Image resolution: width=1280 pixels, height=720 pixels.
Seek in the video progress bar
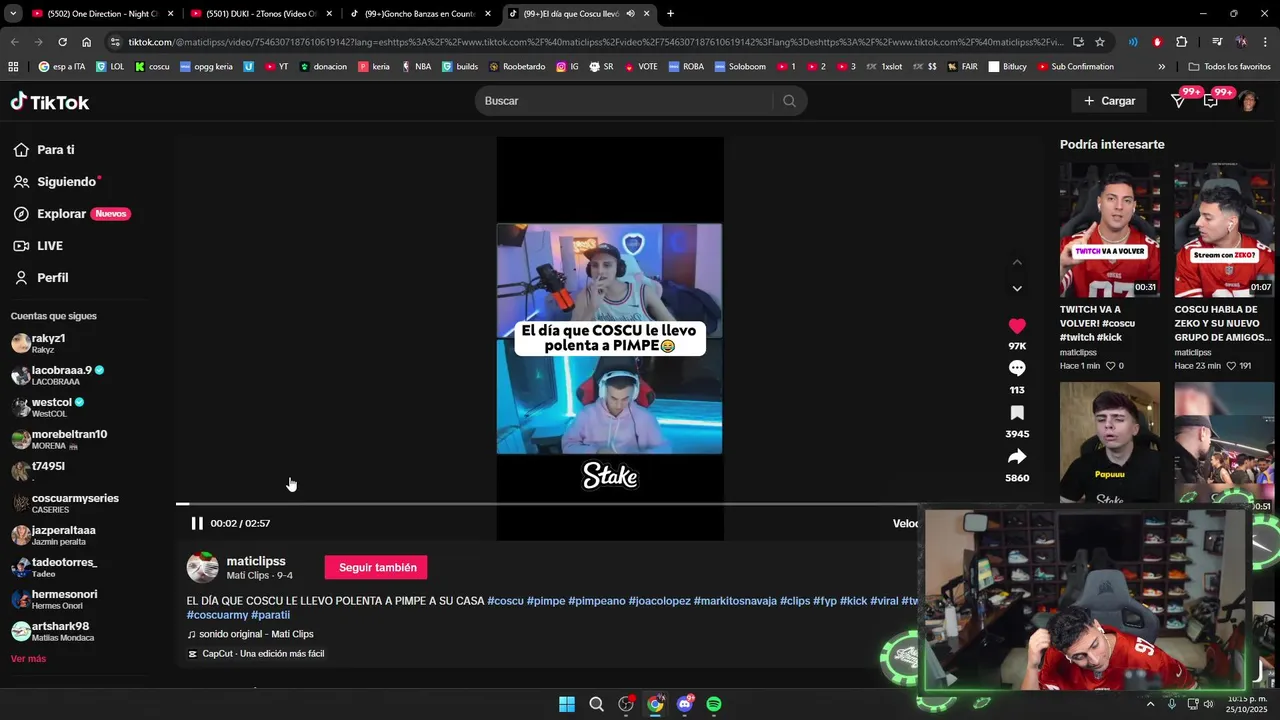pos(546,504)
